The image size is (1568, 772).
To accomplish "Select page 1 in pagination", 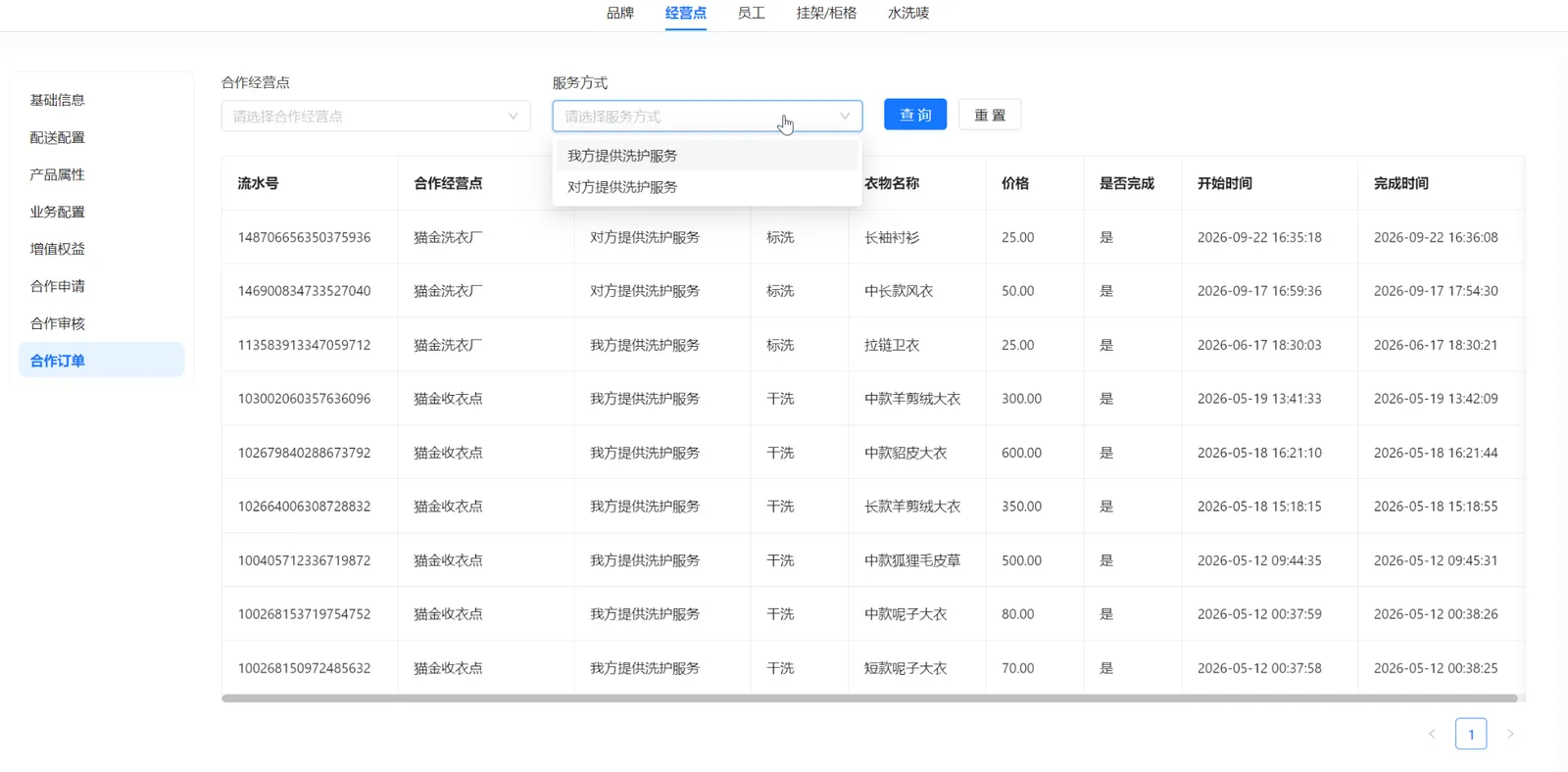I will pyautogui.click(x=1471, y=734).
